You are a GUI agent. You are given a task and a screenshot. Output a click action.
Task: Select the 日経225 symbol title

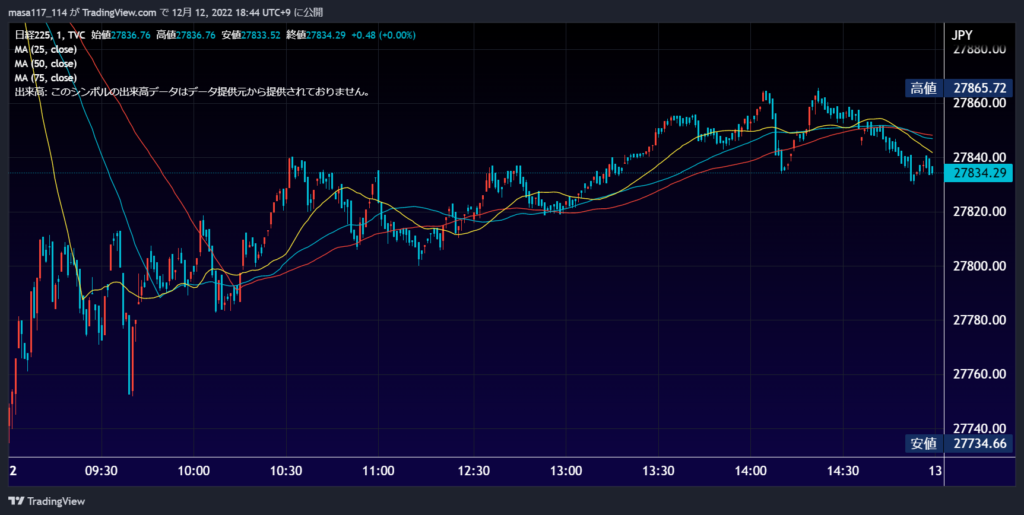coord(32,35)
